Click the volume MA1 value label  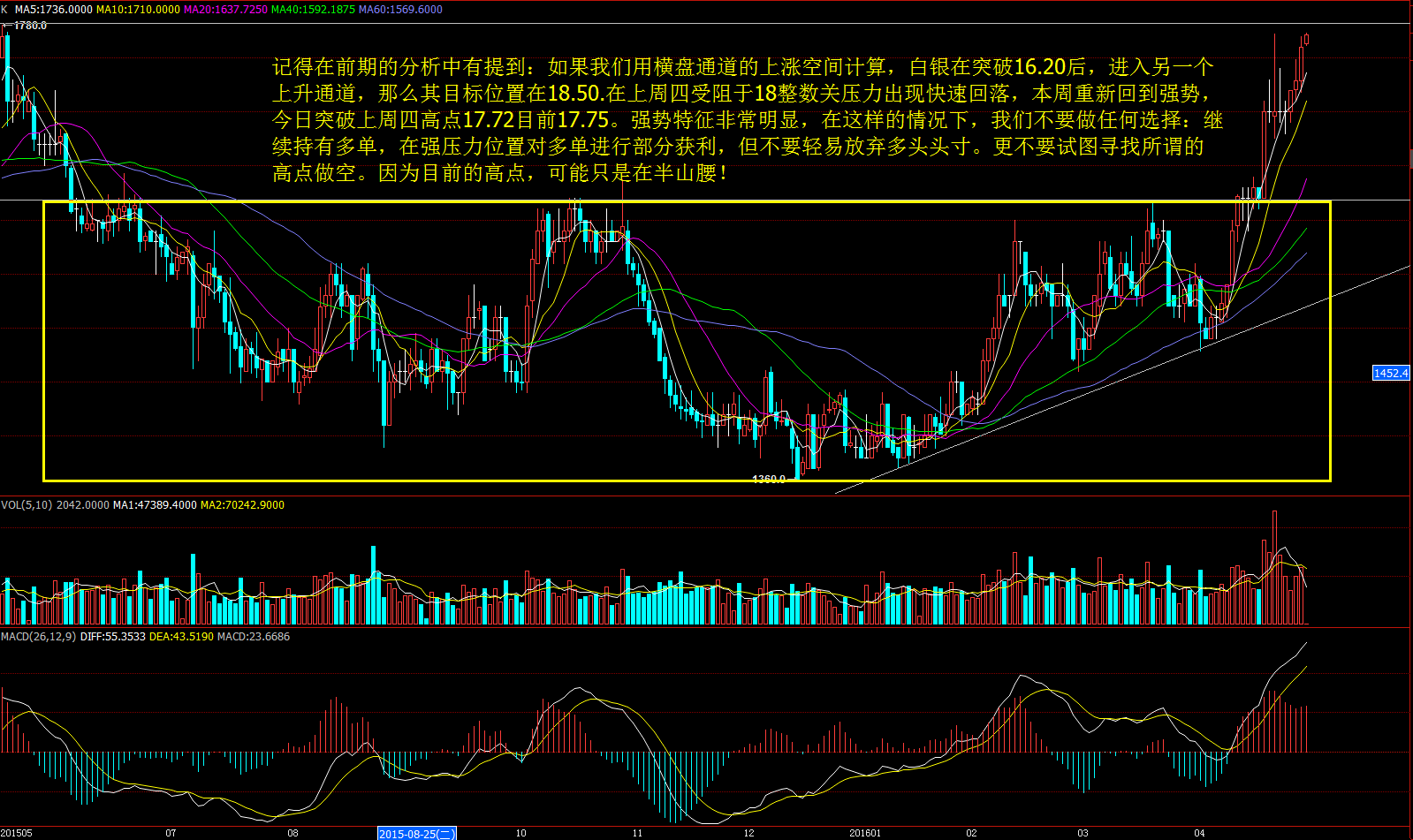tap(155, 504)
